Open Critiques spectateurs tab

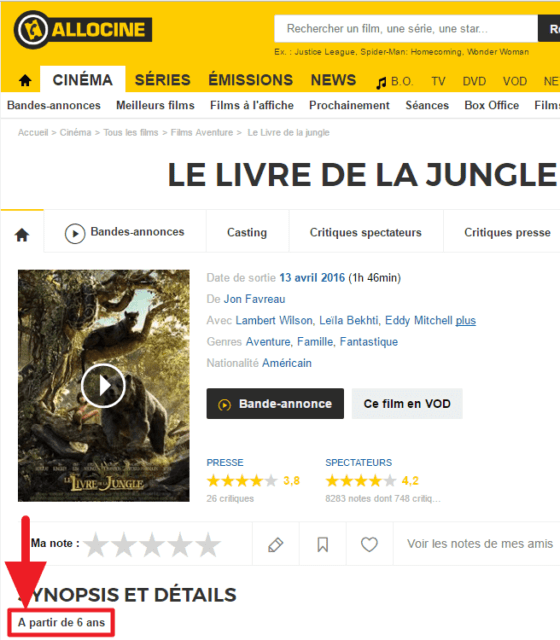[x=366, y=232]
